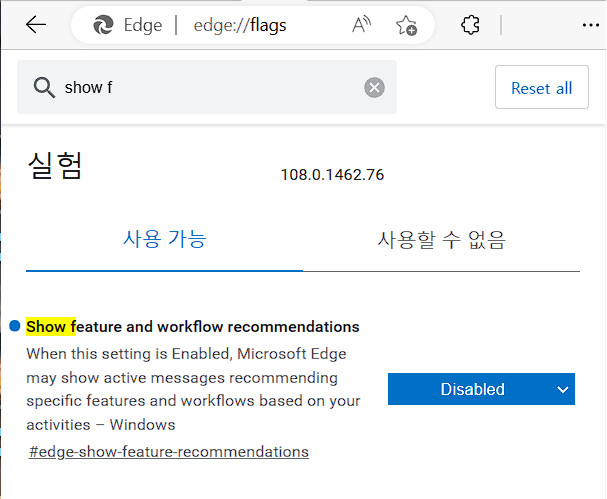Clear the flags search text
The width and height of the screenshot is (607, 499).
click(x=374, y=87)
